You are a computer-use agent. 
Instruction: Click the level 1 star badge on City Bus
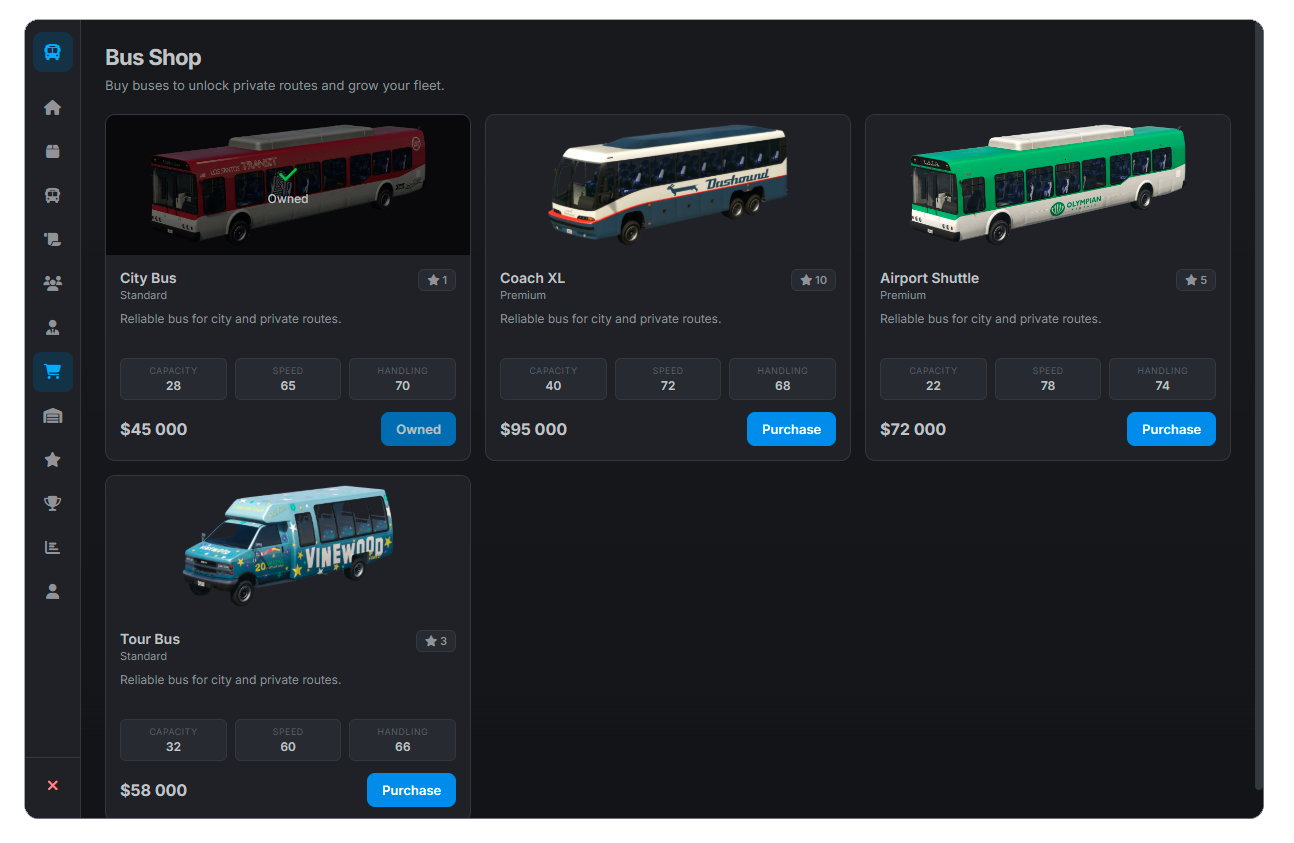click(437, 280)
